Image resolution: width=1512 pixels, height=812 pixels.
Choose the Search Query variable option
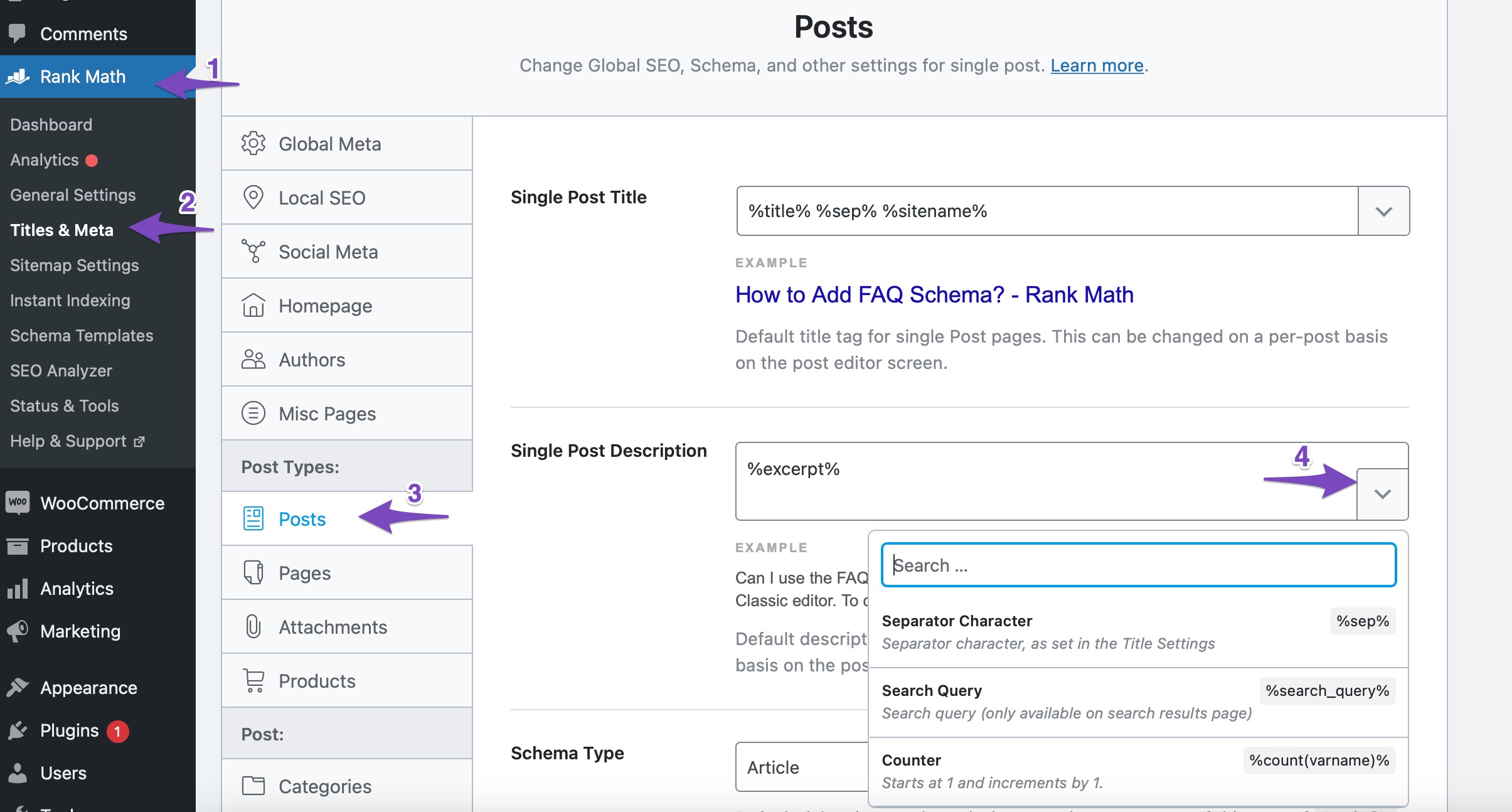coord(1138,702)
